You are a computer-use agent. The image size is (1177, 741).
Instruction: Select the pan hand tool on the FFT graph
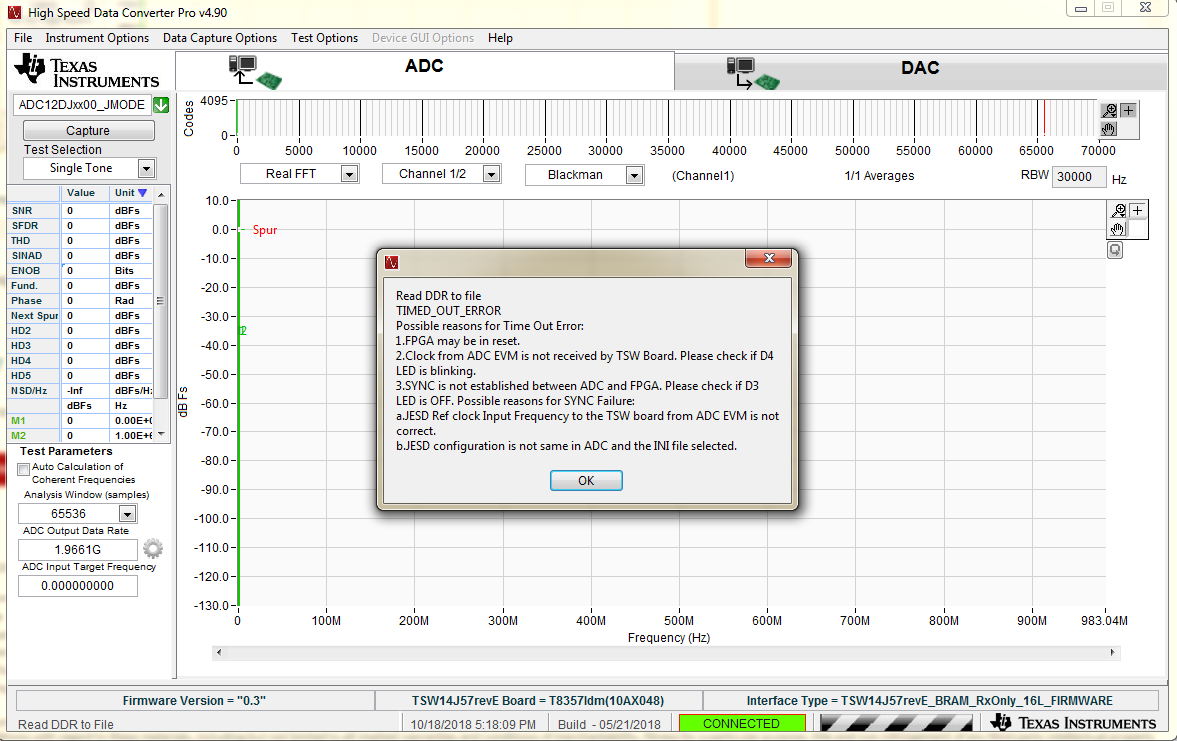tap(1118, 229)
